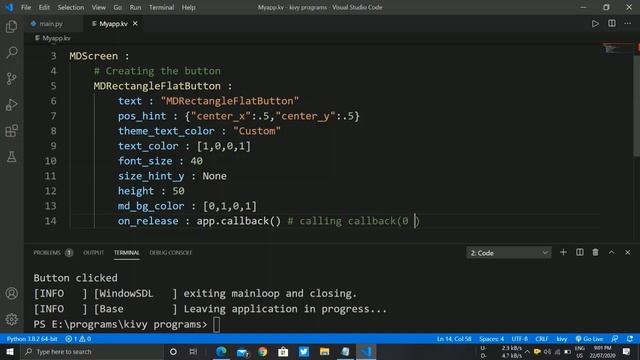The image size is (640, 360).
Task: Open Task View on the taskbar
Action: (193, 351)
